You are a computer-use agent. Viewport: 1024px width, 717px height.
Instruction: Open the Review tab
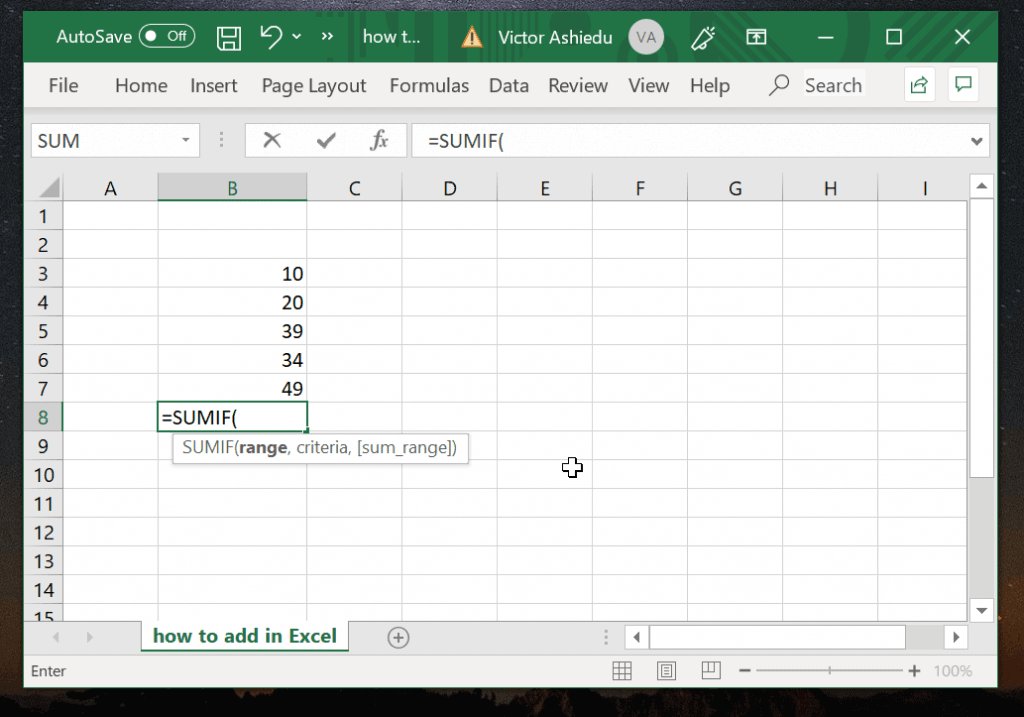click(578, 86)
